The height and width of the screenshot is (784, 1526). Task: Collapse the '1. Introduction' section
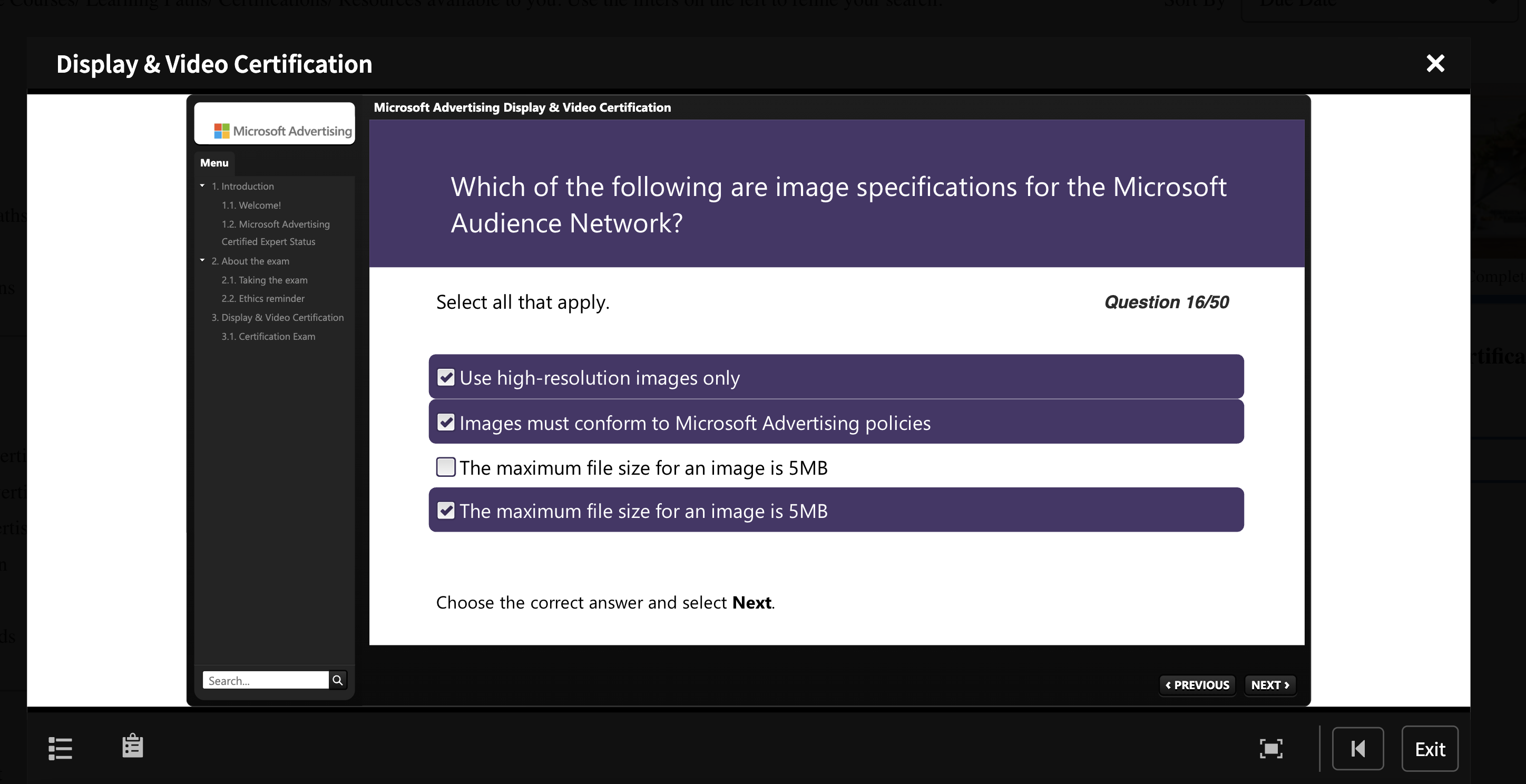coord(202,186)
